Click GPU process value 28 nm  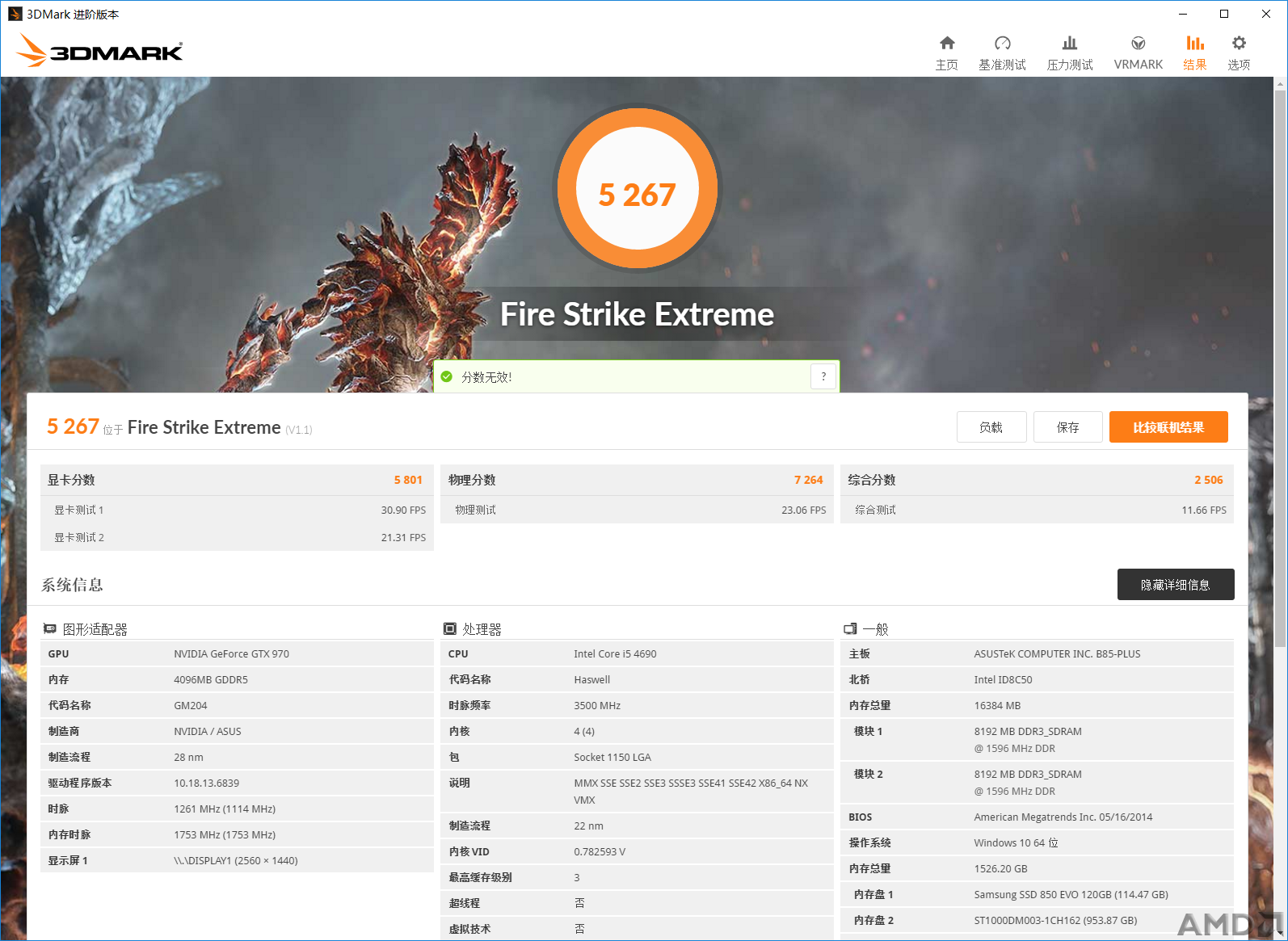(x=188, y=758)
